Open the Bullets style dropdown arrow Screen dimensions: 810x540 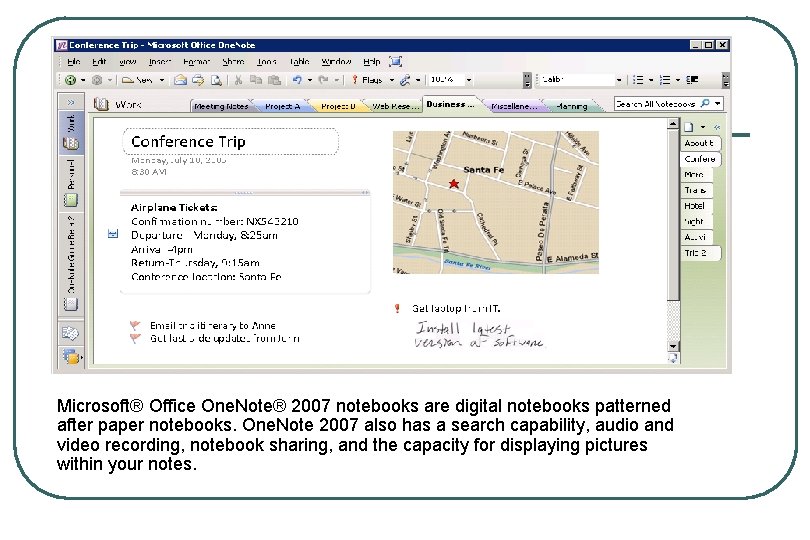pos(651,80)
